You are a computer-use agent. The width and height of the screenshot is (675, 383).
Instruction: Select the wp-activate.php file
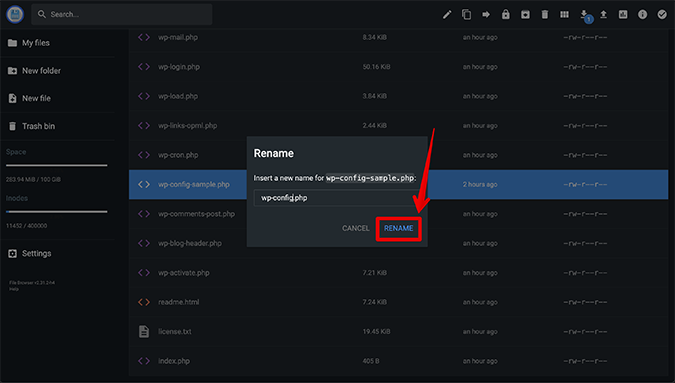[x=398, y=273]
